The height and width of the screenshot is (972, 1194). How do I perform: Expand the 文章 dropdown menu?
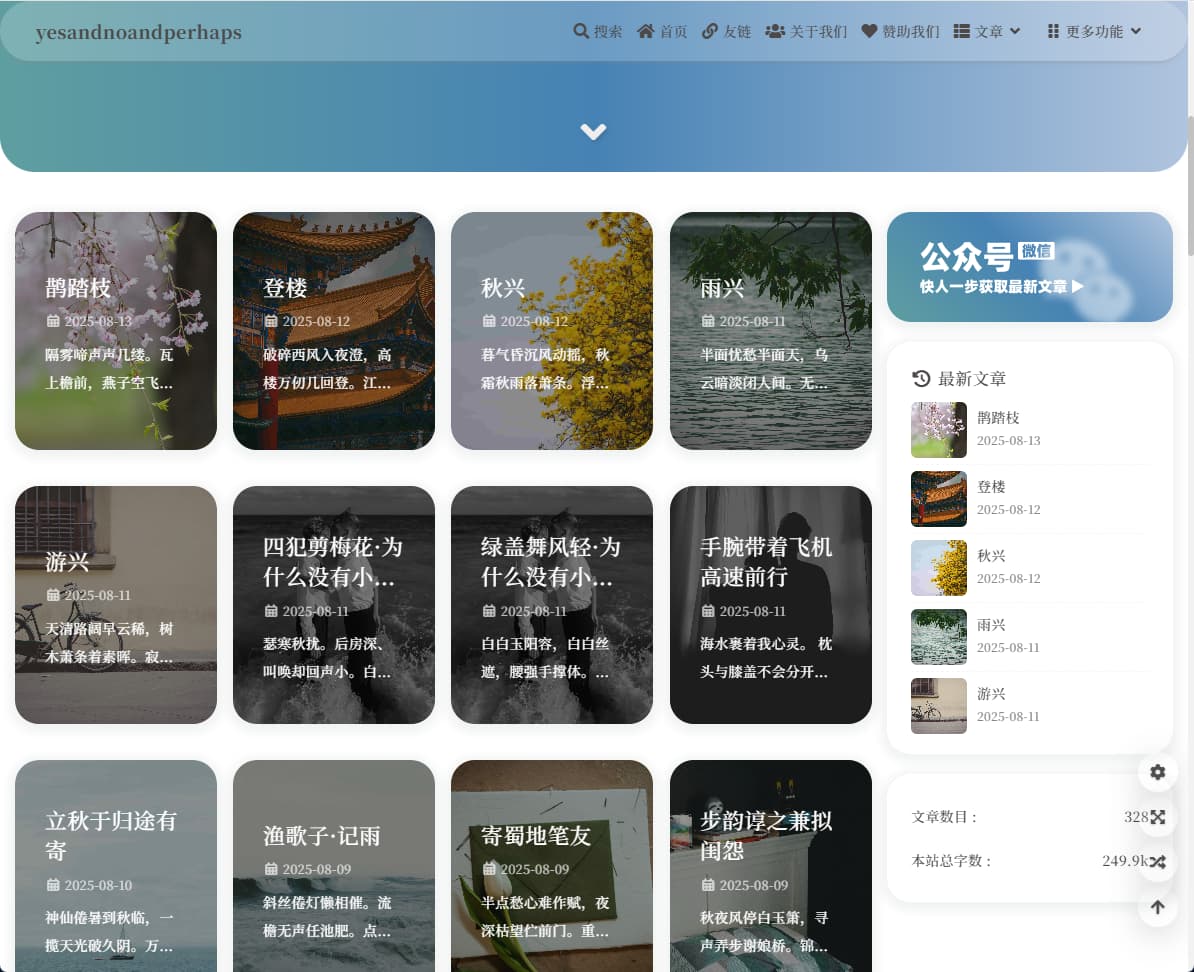click(x=987, y=31)
